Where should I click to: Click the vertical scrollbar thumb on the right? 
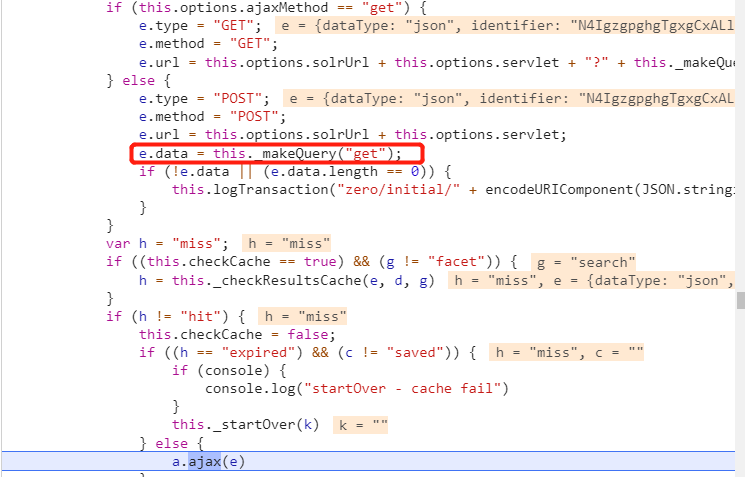(x=740, y=300)
